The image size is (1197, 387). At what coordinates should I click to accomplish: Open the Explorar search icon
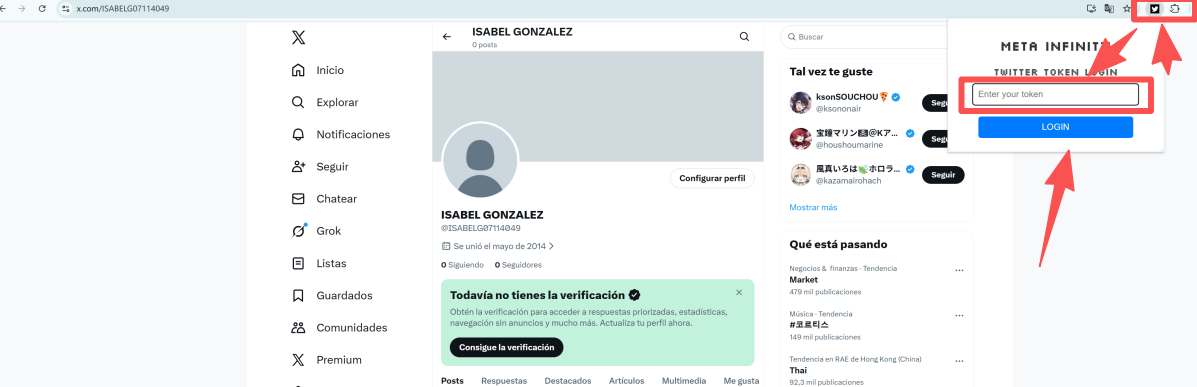pyautogui.click(x=298, y=102)
